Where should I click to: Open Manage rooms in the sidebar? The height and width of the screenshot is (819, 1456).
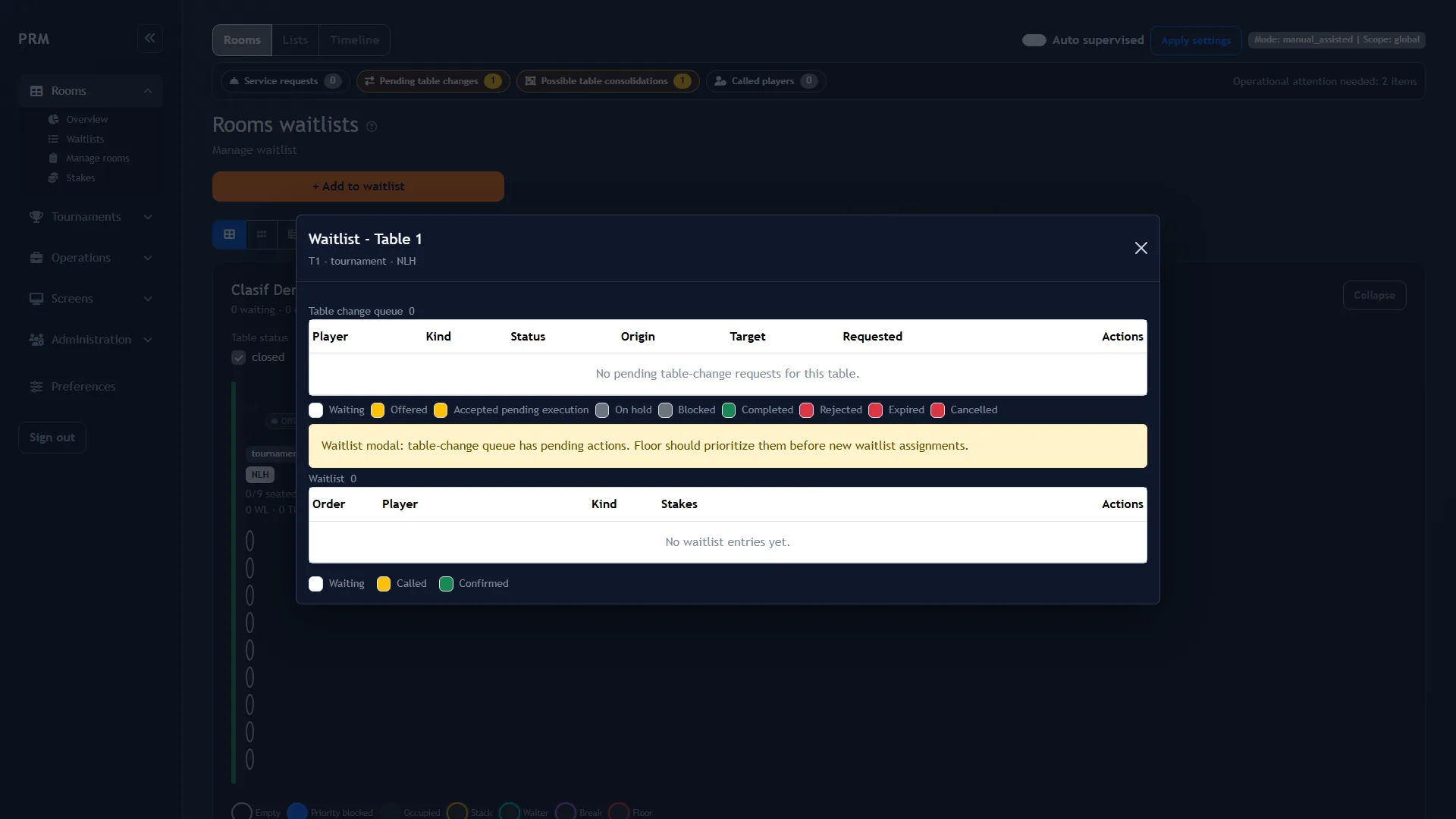tap(97, 158)
